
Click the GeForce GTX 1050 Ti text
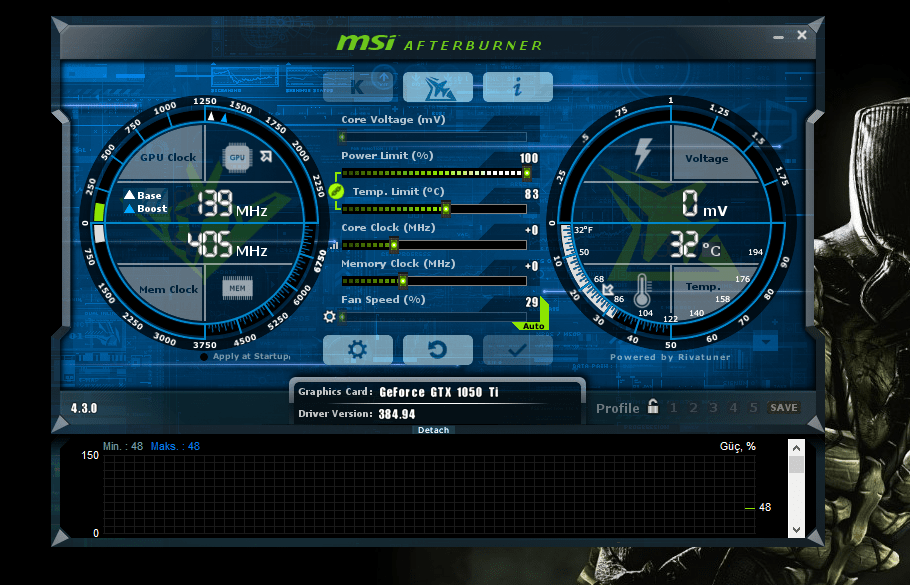[439, 392]
